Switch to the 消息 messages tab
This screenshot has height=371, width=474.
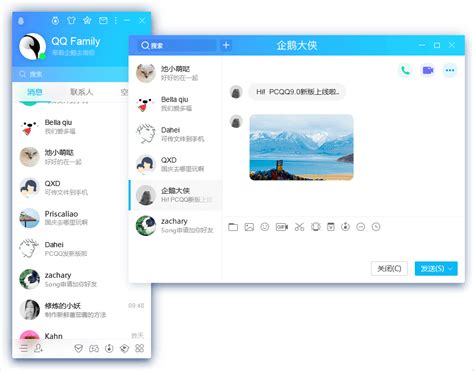tap(35, 92)
